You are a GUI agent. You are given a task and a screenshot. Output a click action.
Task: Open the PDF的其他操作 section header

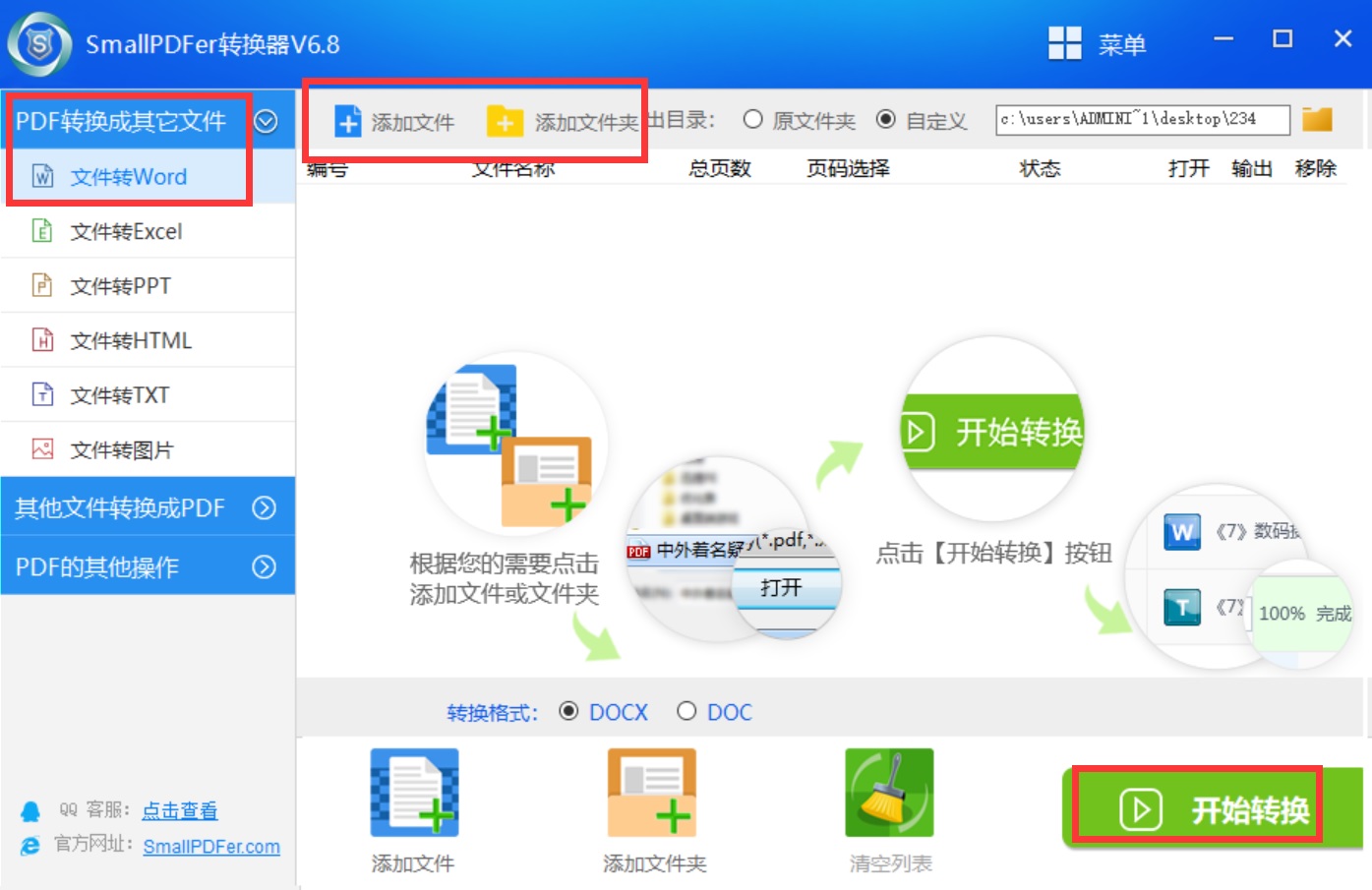click(x=148, y=566)
